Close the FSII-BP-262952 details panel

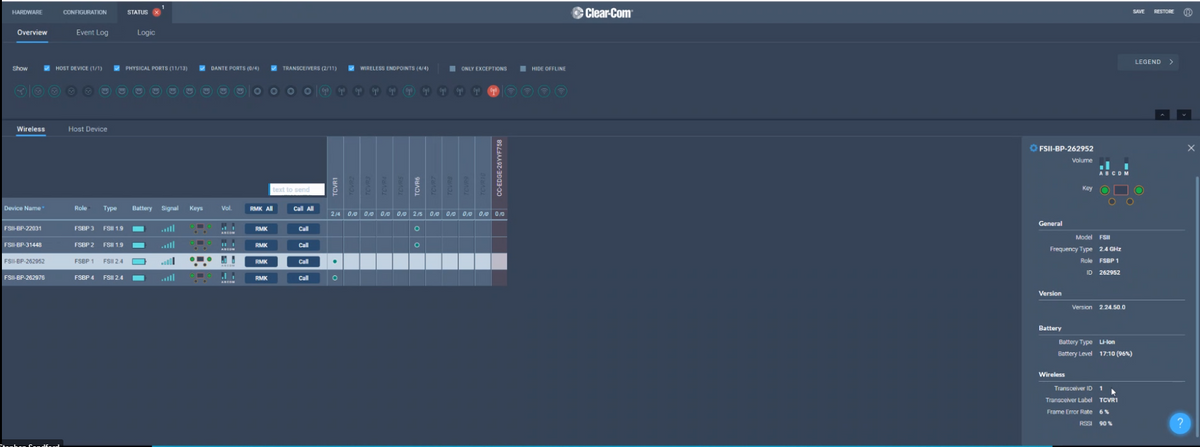coord(1191,148)
